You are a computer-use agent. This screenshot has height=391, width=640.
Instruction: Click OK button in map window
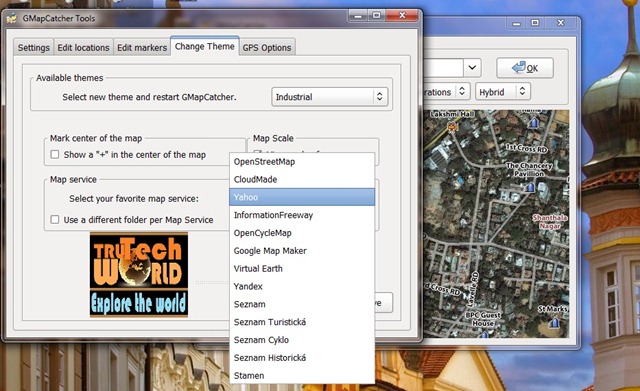pos(525,68)
